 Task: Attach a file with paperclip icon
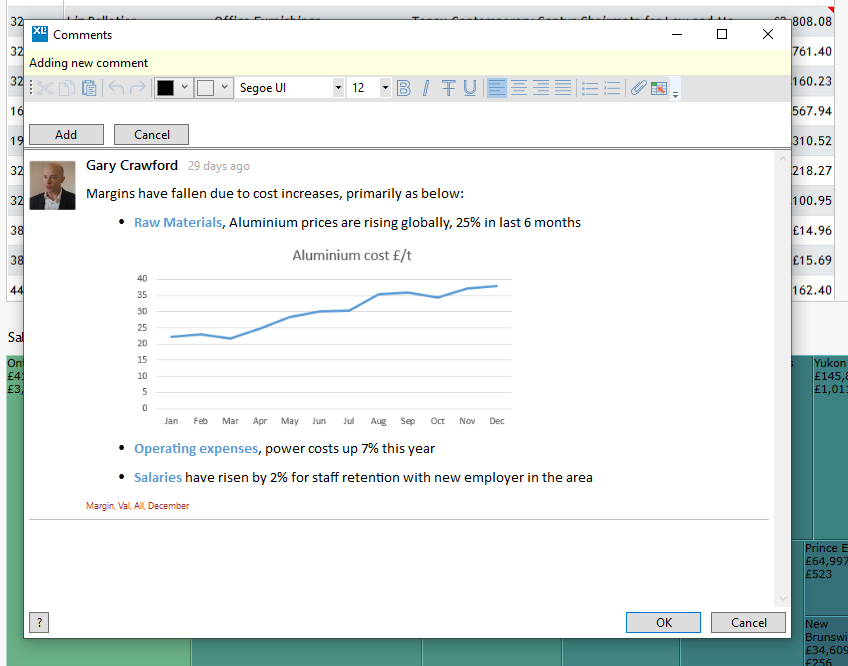tap(638, 88)
